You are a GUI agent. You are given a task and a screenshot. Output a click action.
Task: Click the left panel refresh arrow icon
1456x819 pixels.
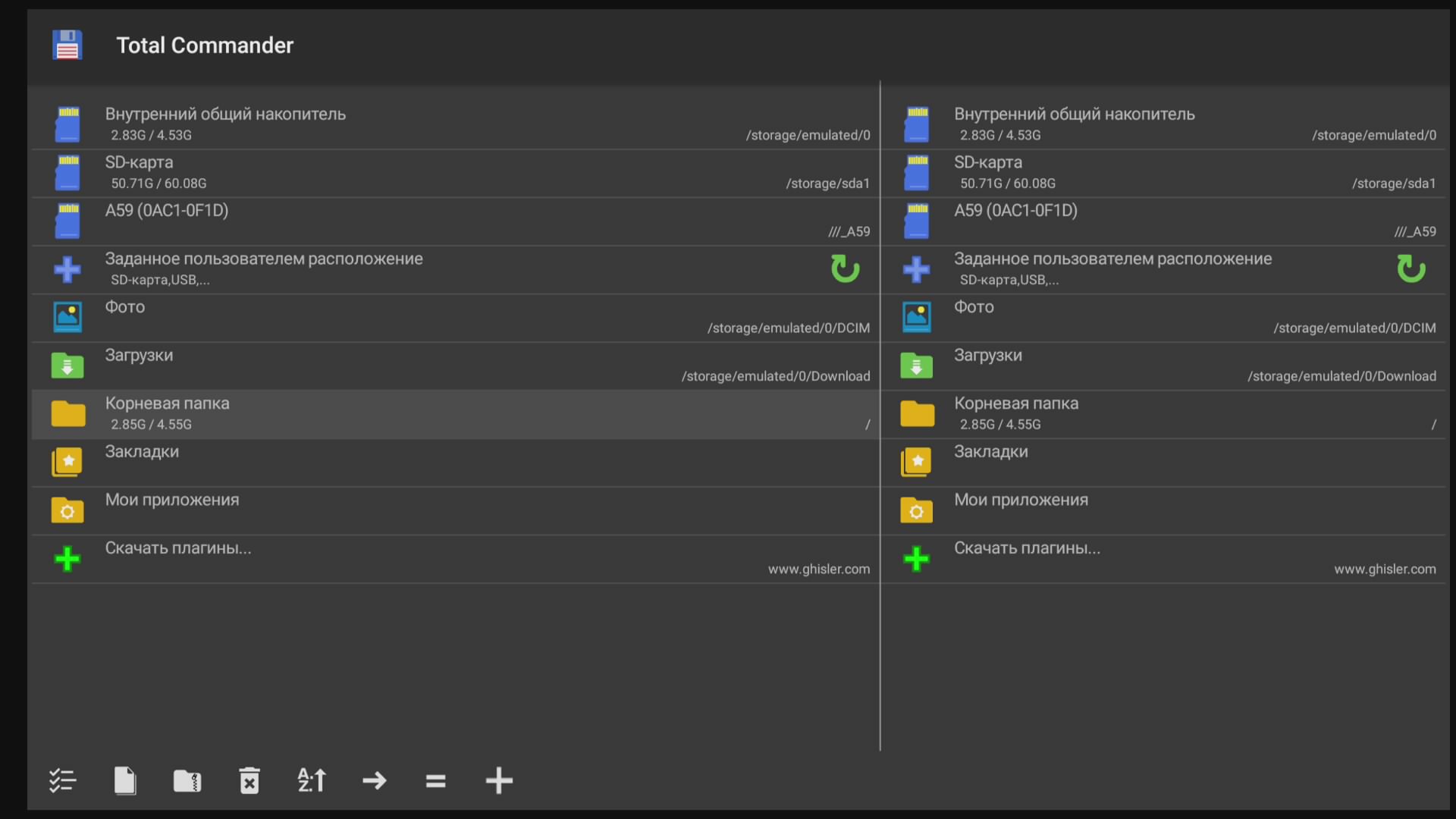pos(845,269)
